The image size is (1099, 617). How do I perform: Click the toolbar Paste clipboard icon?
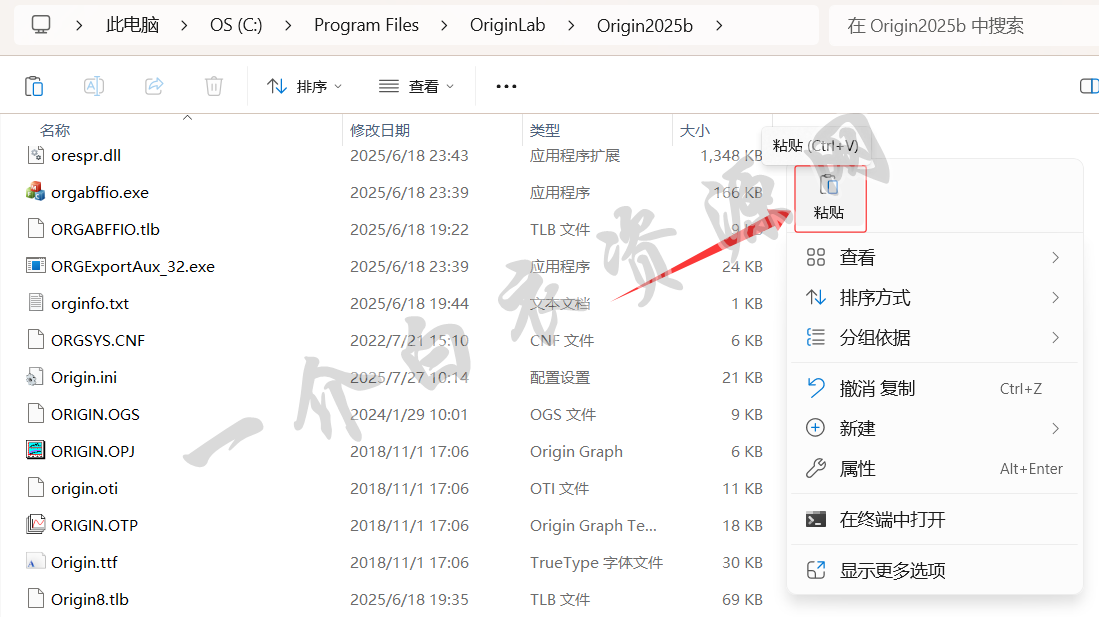tap(34, 86)
